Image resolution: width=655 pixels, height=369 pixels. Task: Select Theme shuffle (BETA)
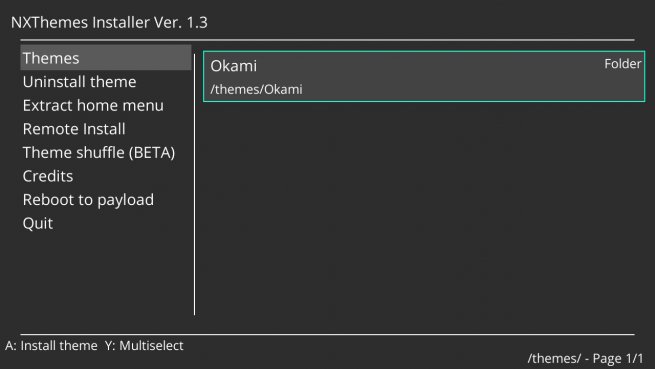coord(99,153)
